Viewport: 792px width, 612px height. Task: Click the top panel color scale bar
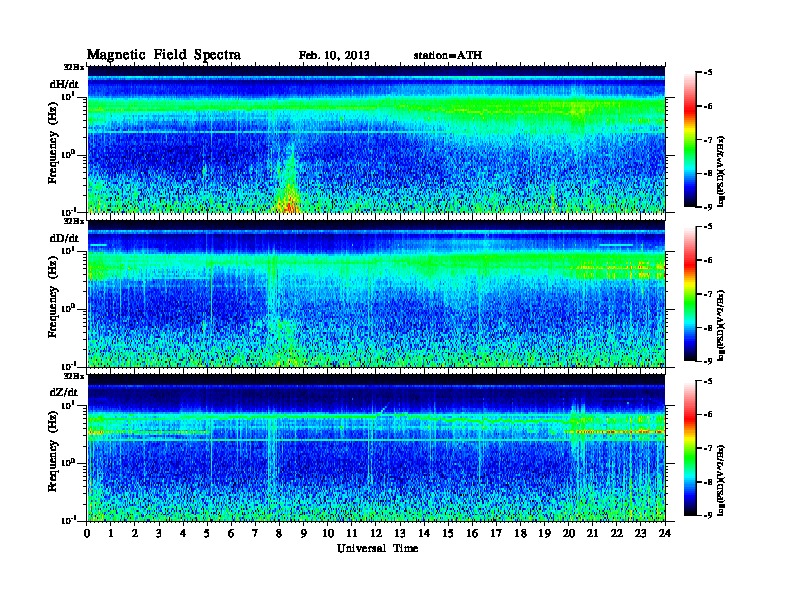point(690,139)
